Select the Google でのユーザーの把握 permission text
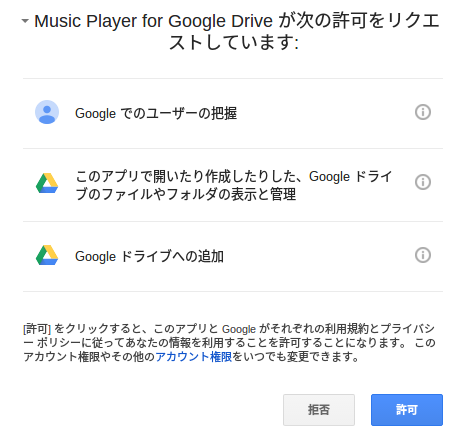 [x=156, y=113]
